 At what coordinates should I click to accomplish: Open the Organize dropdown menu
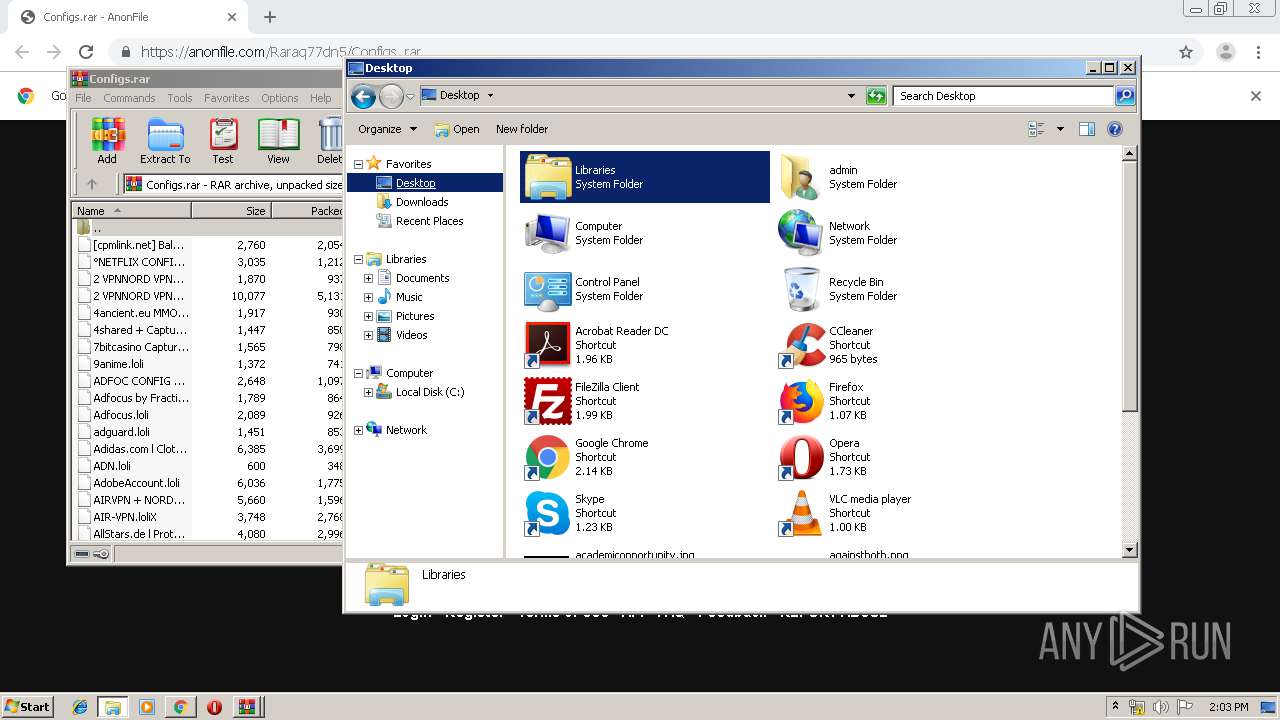pos(387,129)
